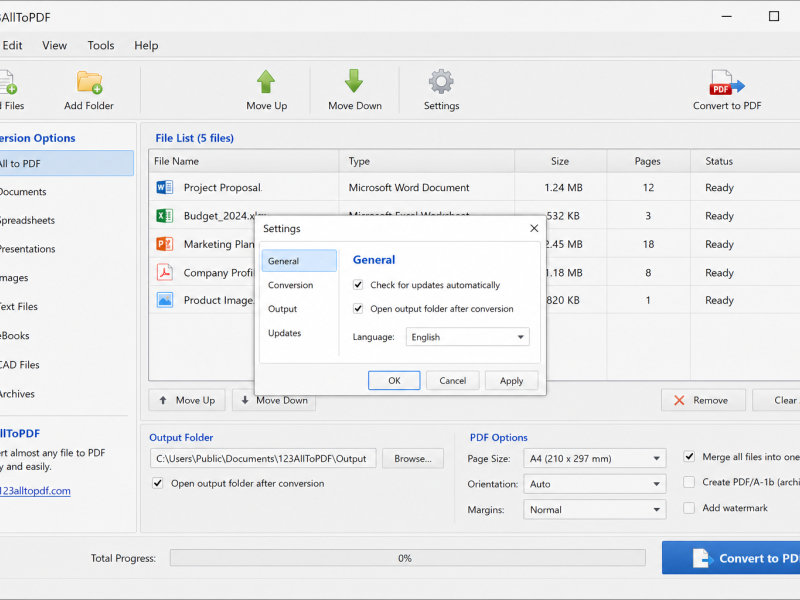Open the Edit menu

[x=12, y=45]
